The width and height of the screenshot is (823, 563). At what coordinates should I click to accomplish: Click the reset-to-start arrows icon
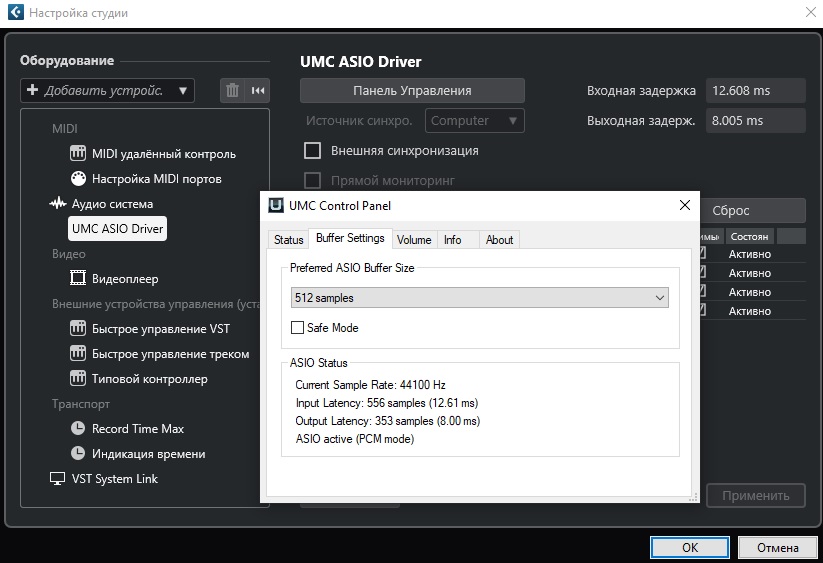258,91
